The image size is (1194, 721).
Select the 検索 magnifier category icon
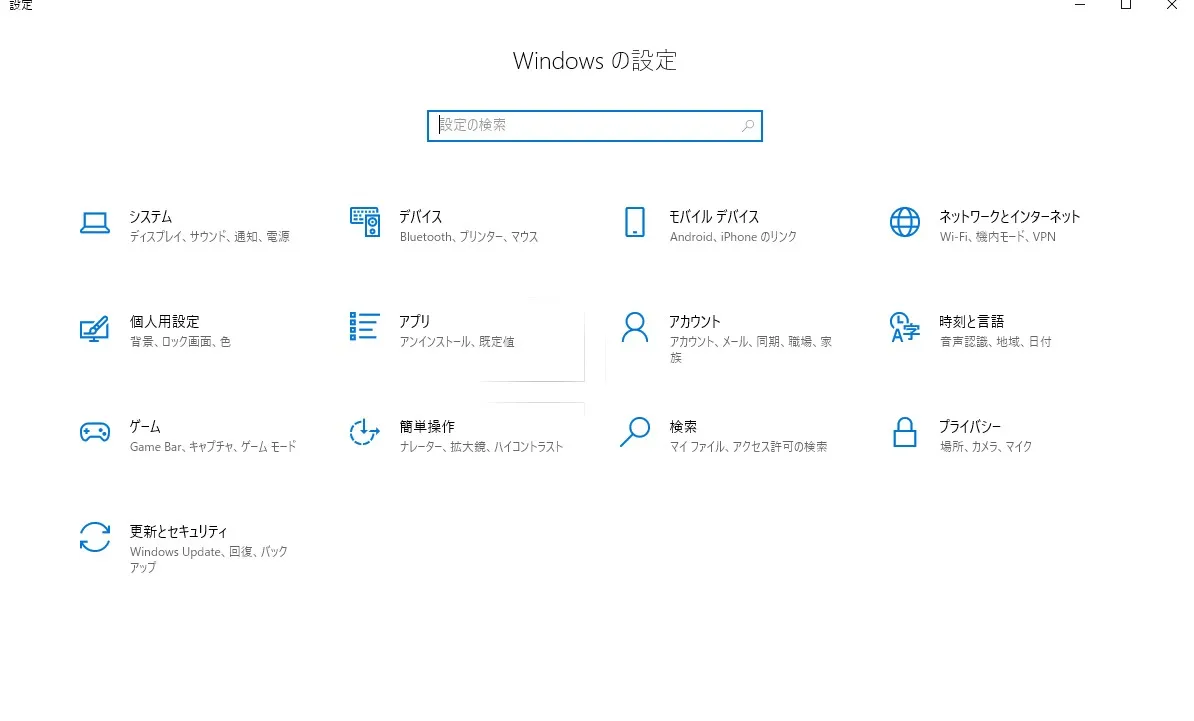coord(634,432)
